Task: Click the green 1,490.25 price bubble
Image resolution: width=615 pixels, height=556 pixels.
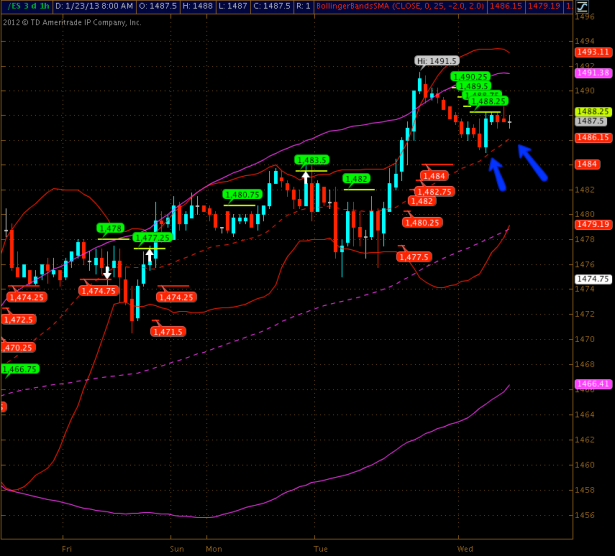Action: click(x=469, y=76)
